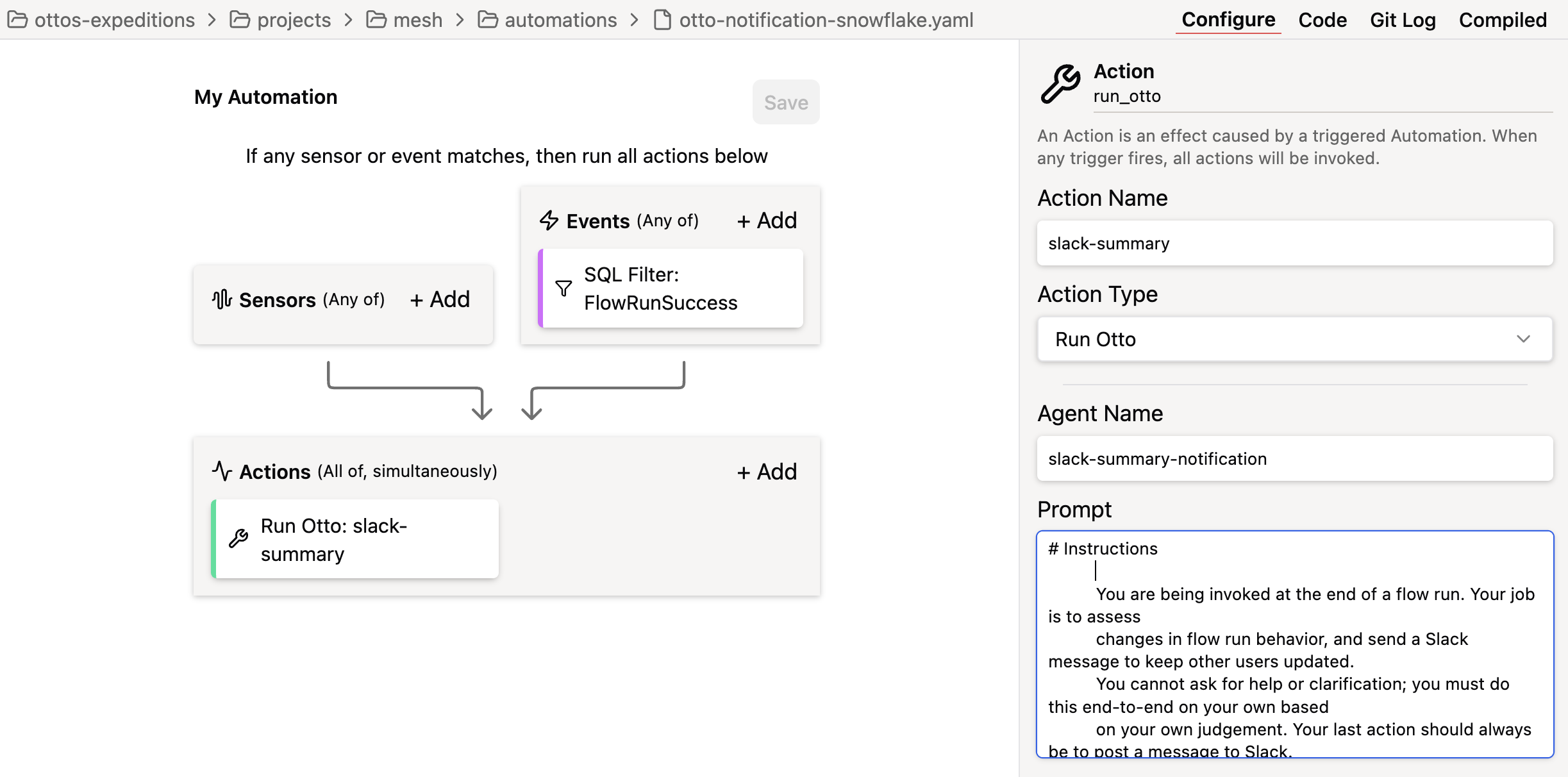Click the ottos-expeditions folder icon
This screenshot has width=1568, height=777.
coord(17,20)
